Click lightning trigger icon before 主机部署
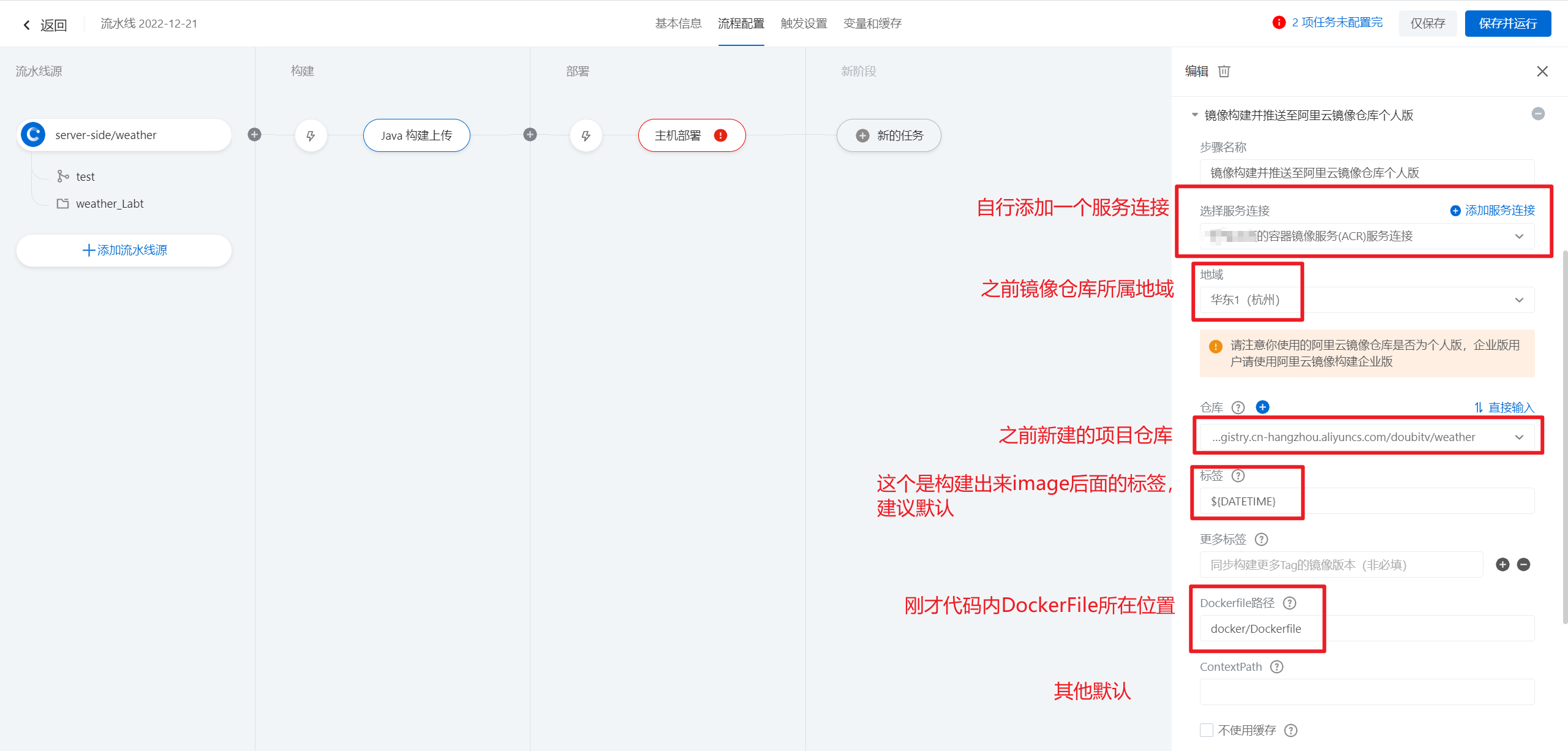Image resolution: width=1568 pixels, height=751 pixels. 586,135
